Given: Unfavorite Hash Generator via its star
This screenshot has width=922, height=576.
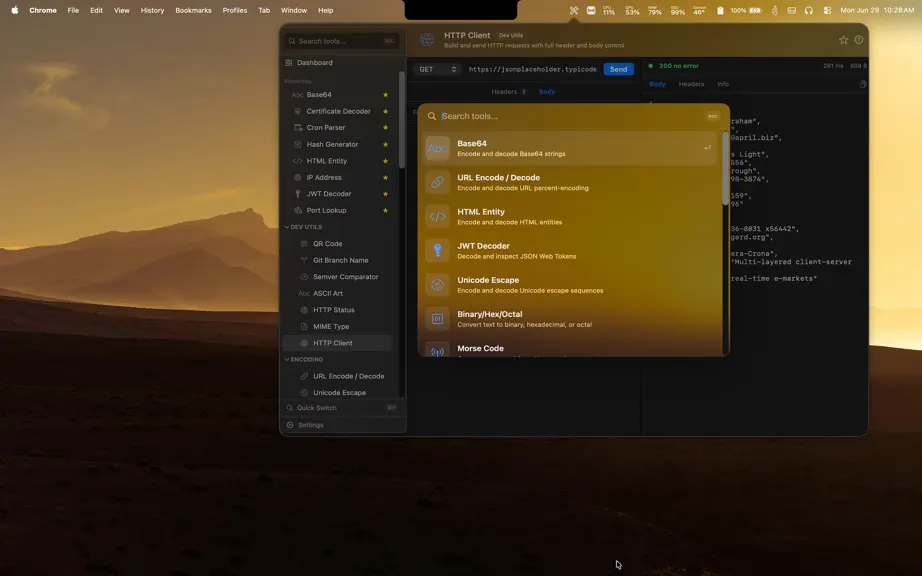Looking at the screenshot, I should pos(385,144).
